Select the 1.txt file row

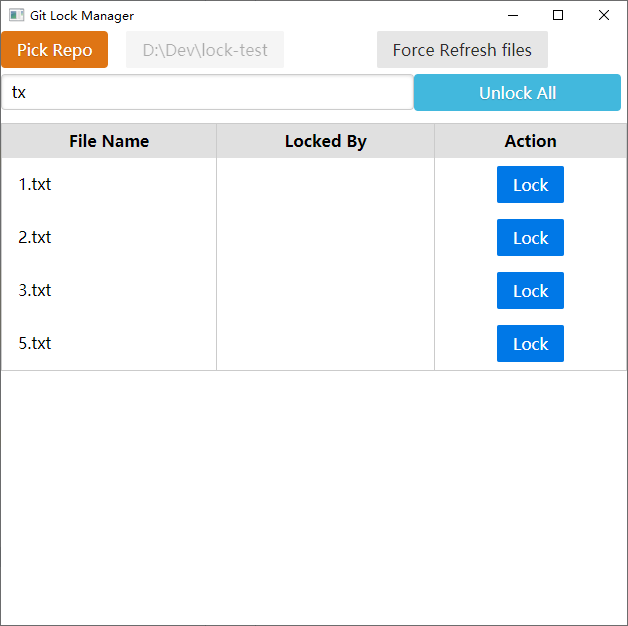click(35, 184)
